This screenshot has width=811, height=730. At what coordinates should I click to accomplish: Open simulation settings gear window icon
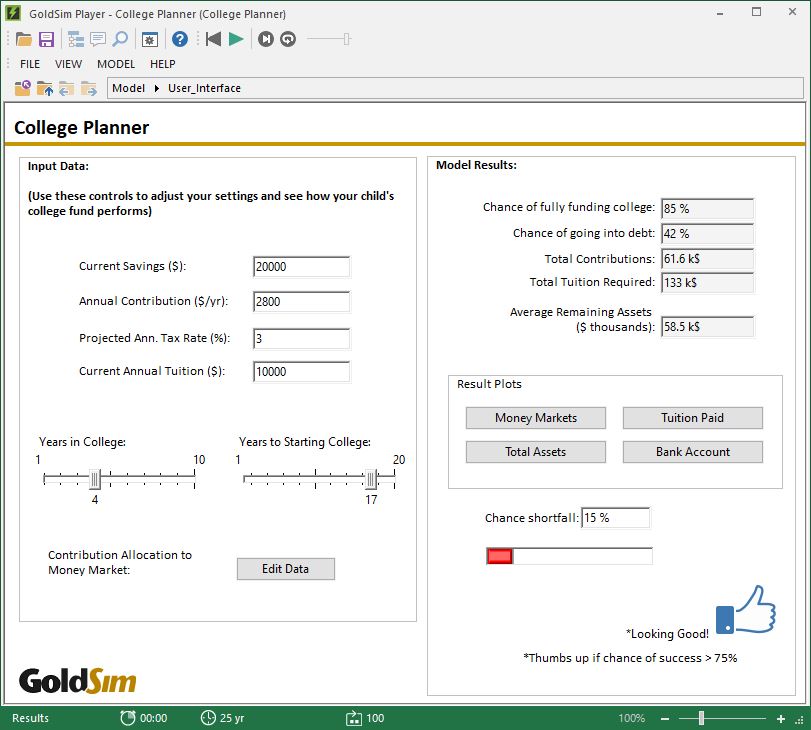coord(150,39)
